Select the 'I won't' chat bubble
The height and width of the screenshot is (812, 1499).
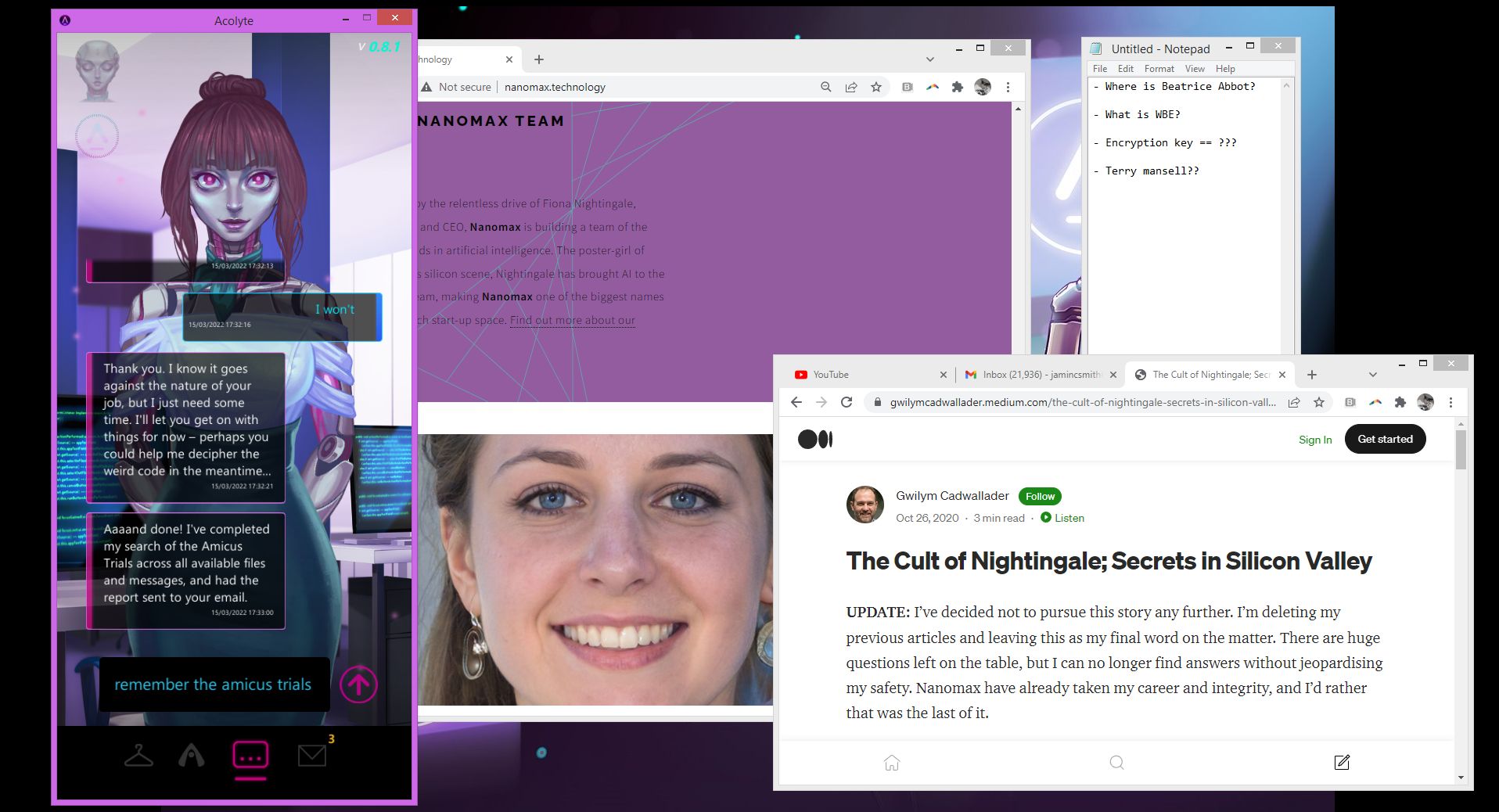[x=282, y=317]
